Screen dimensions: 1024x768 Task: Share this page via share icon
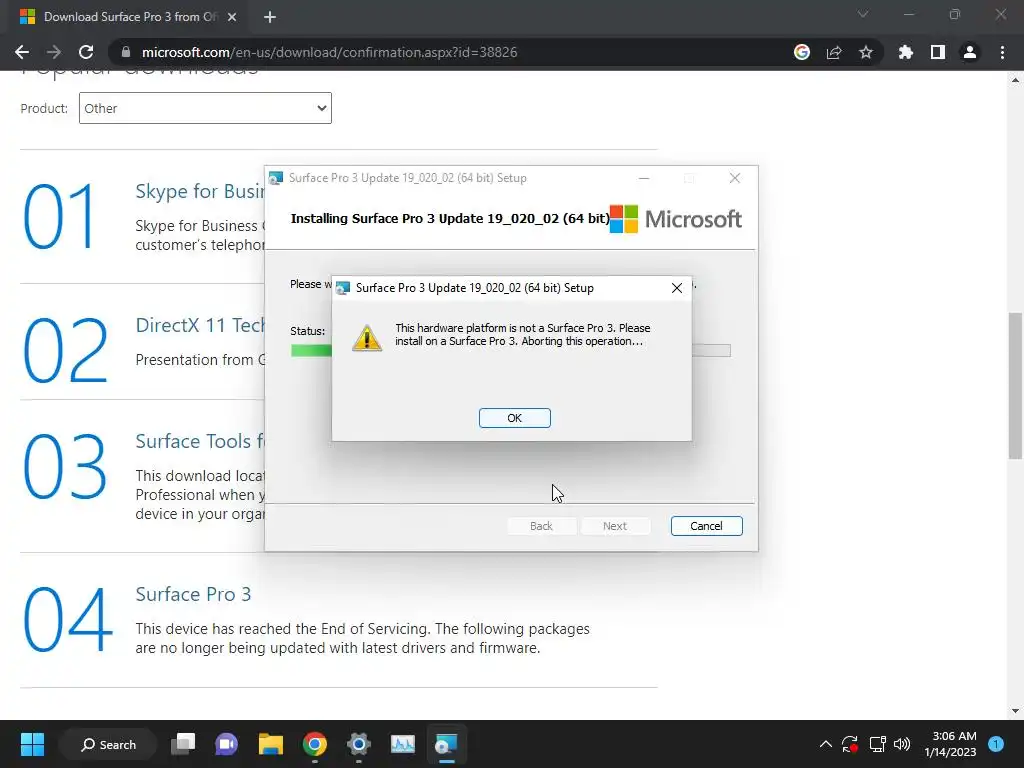coord(834,52)
